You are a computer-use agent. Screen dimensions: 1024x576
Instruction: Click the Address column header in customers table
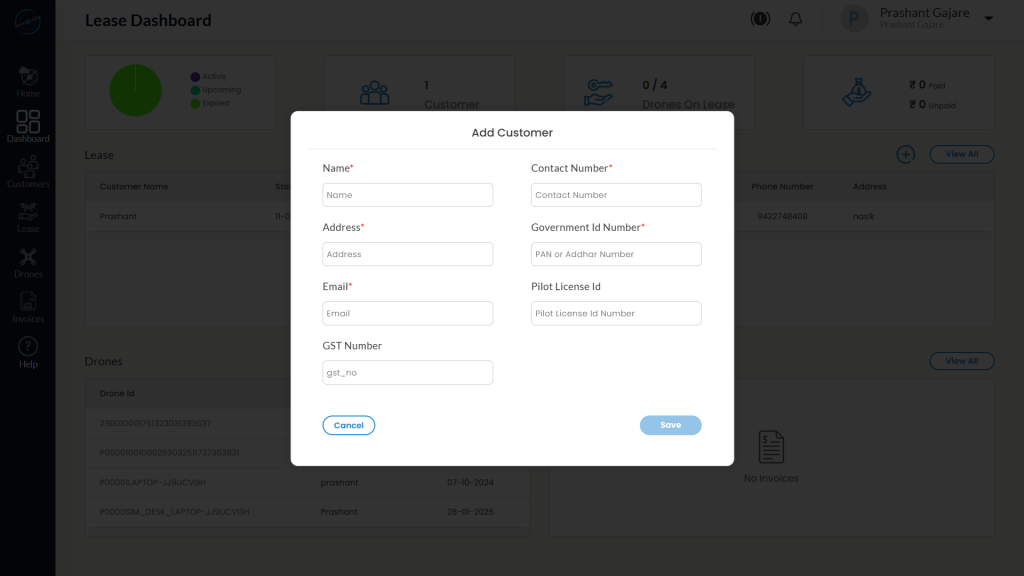[869, 187]
